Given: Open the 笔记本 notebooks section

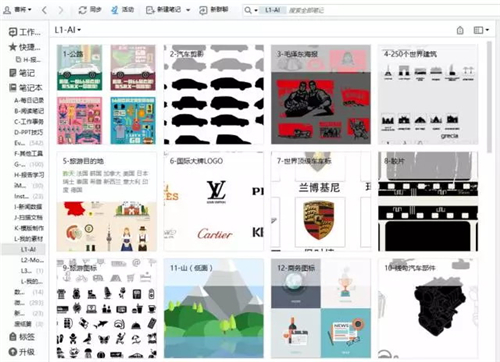Looking at the screenshot, I should (26, 88).
